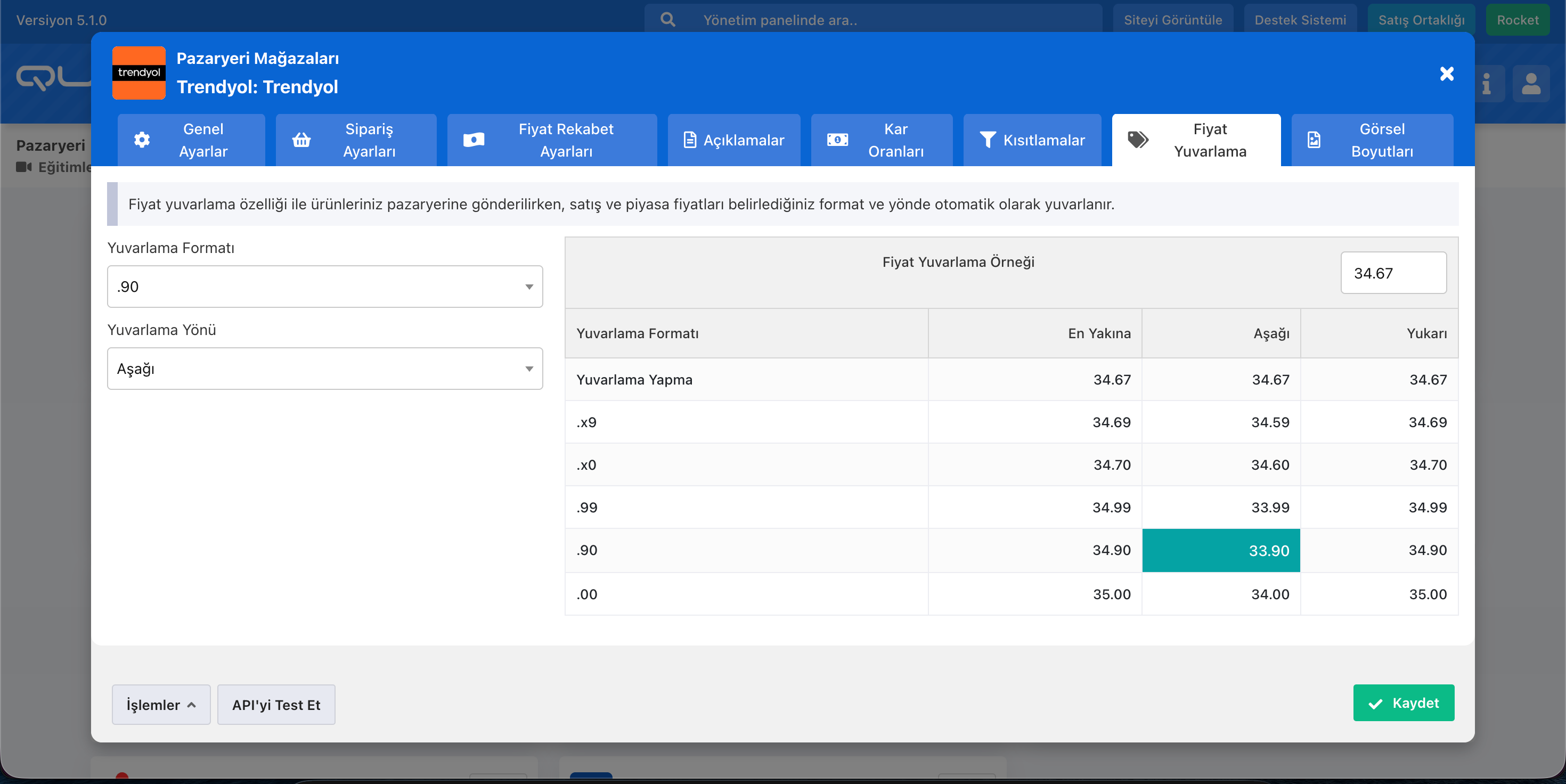Click the search magnifier icon in the top bar
This screenshot has width=1566, height=784.
[x=667, y=20]
